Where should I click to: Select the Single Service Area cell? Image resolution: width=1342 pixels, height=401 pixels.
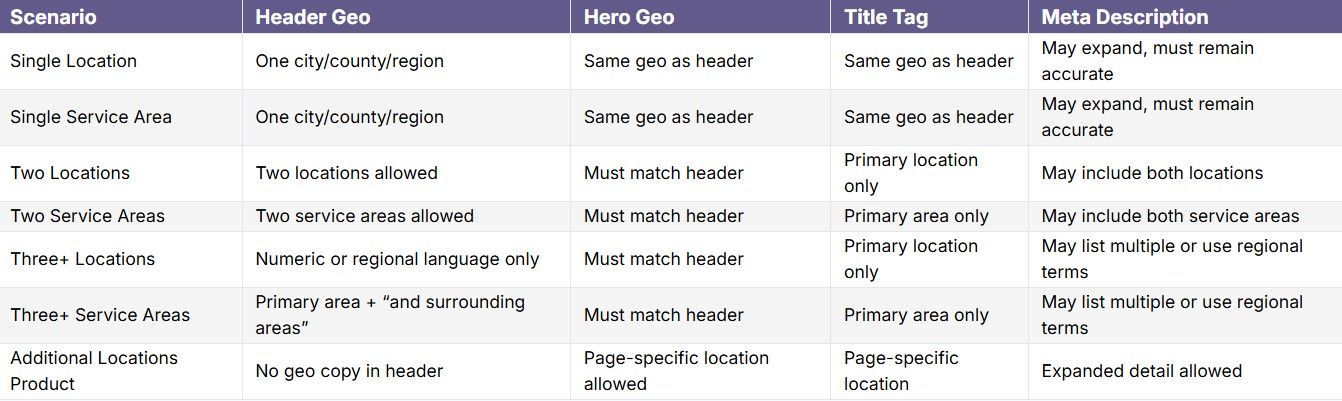tap(91, 117)
